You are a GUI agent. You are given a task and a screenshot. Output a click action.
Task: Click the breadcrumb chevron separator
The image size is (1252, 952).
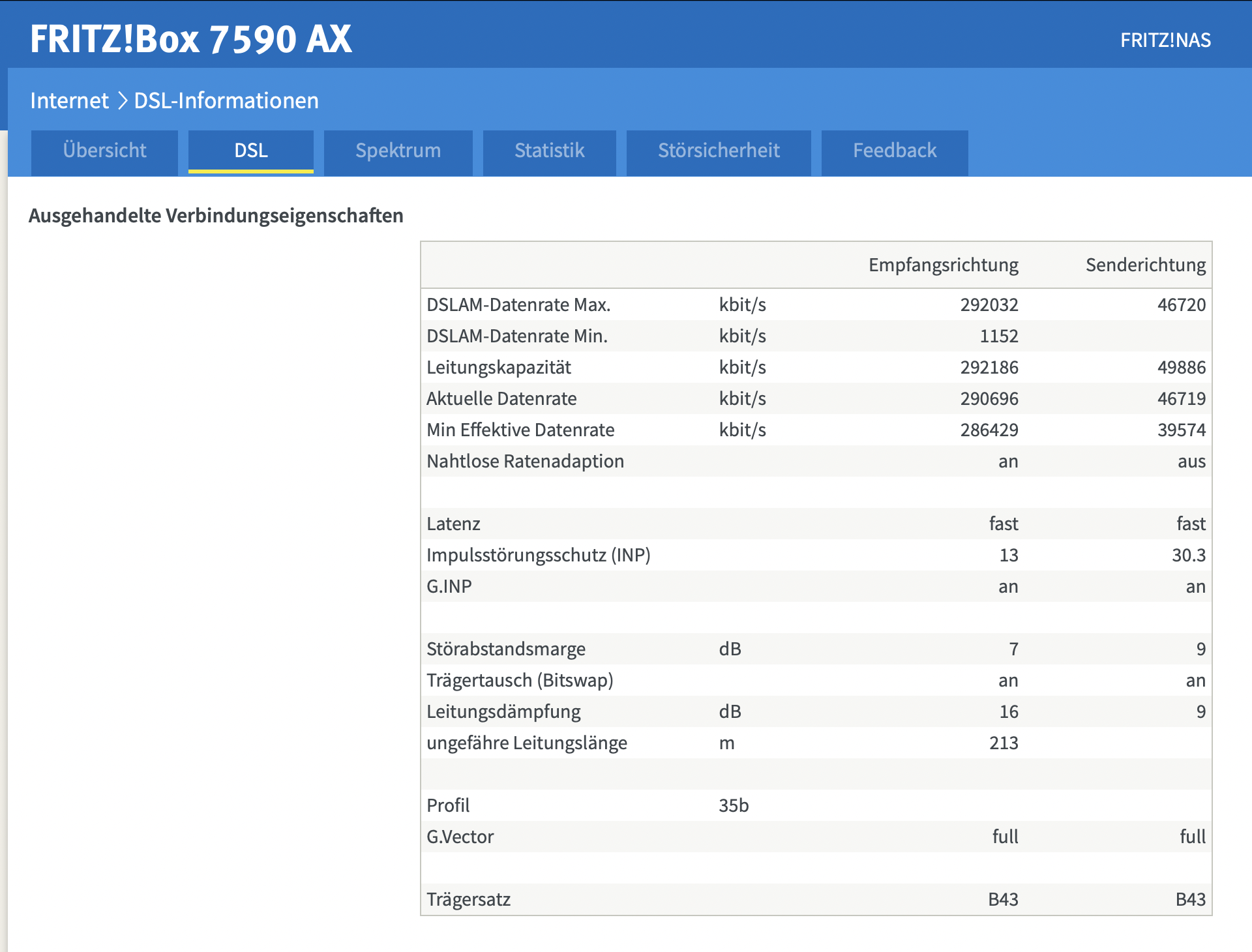(x=122, y=100)
